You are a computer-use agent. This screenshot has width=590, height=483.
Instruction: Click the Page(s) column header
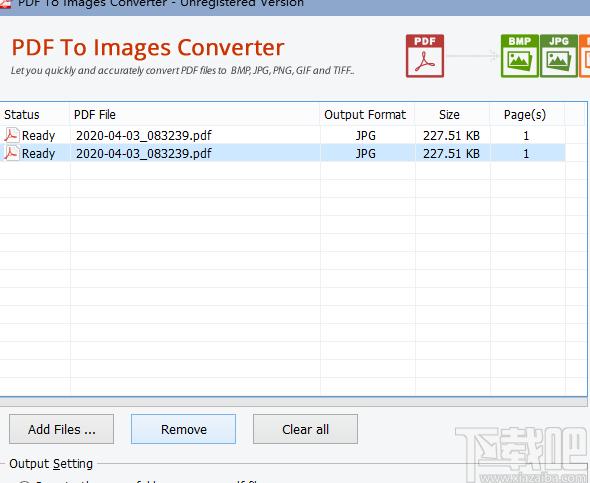(x=527, y=114)
